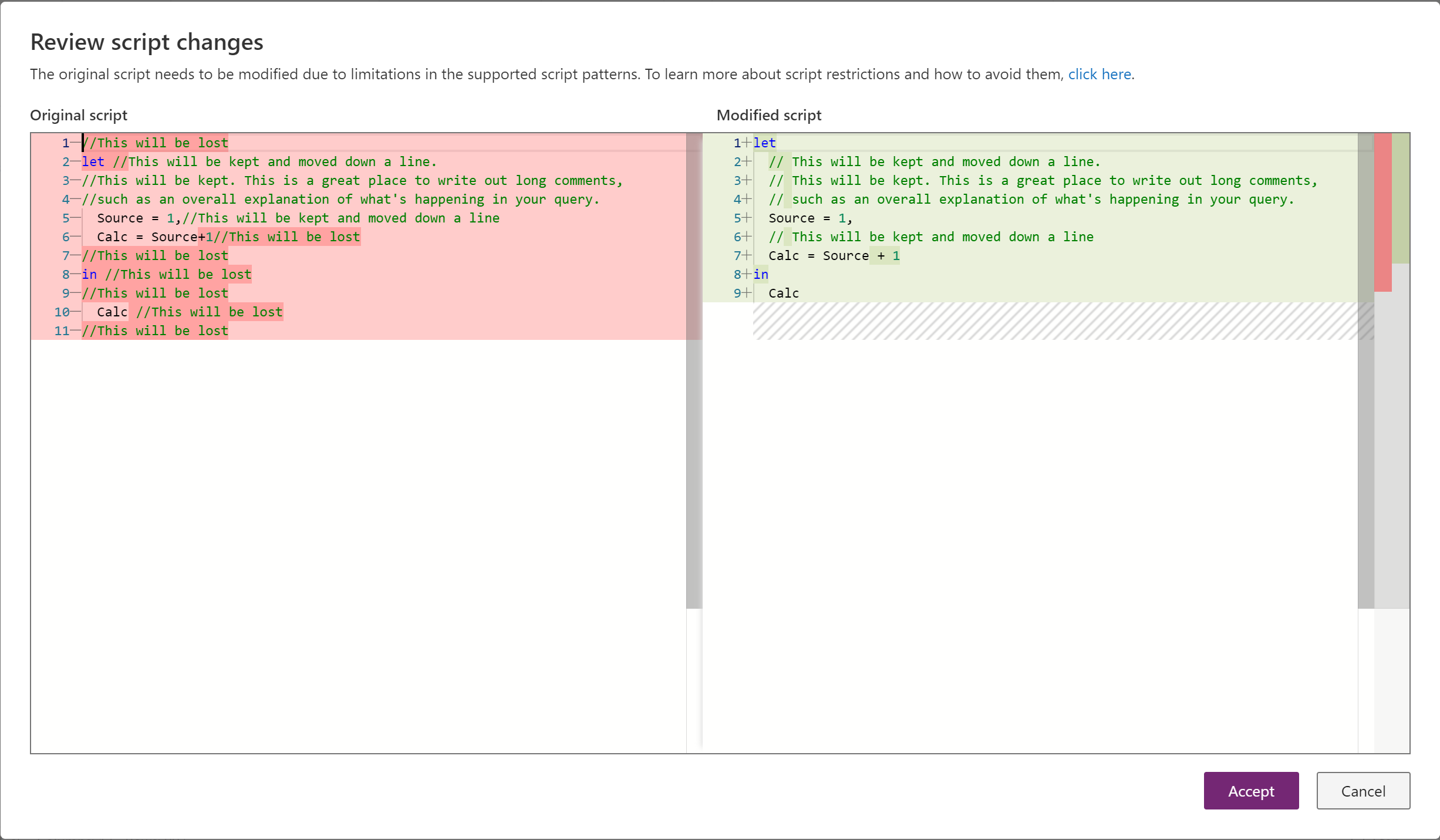Click the minus marker next to line 8
This screenshot has height=840, width=1440.
click(76, 274)
